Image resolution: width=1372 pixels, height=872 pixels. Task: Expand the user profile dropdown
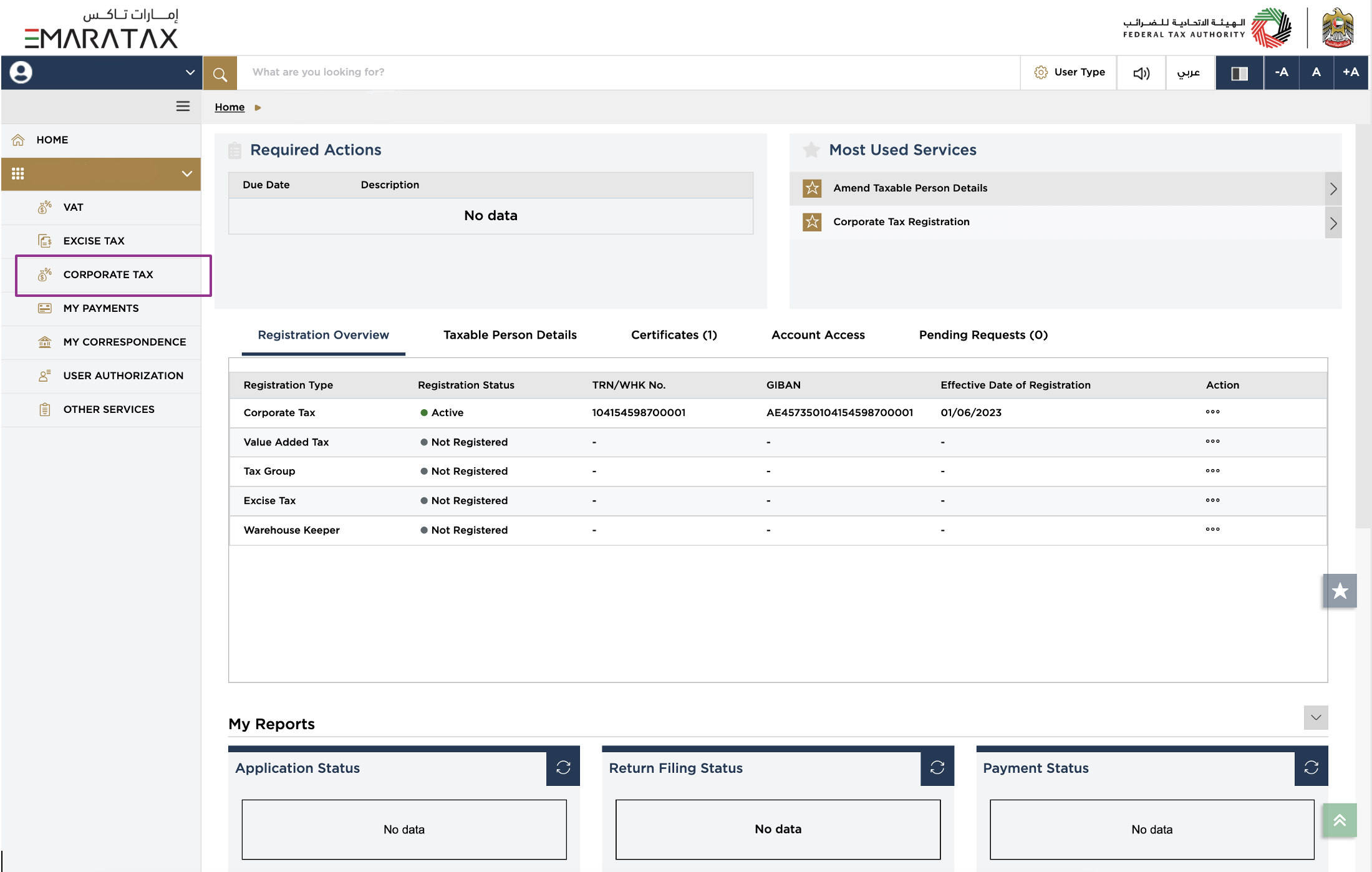tap(190, 72)
